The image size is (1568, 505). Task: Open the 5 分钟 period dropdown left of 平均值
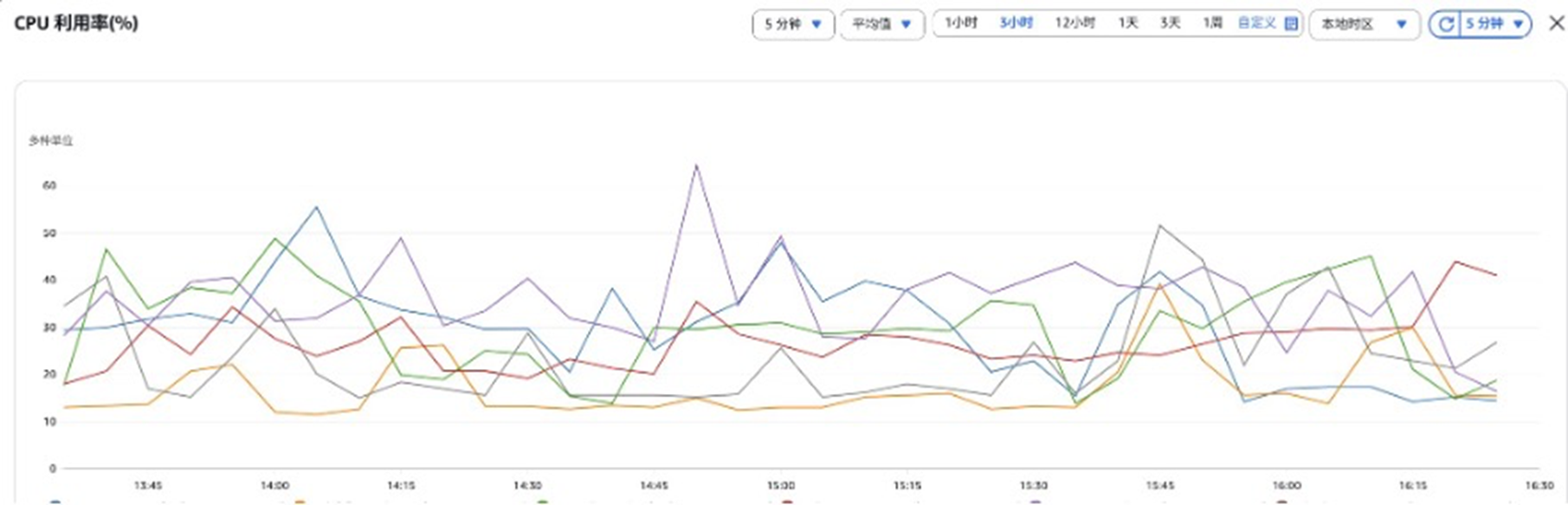pyautogui.click(x=792, y=24)
